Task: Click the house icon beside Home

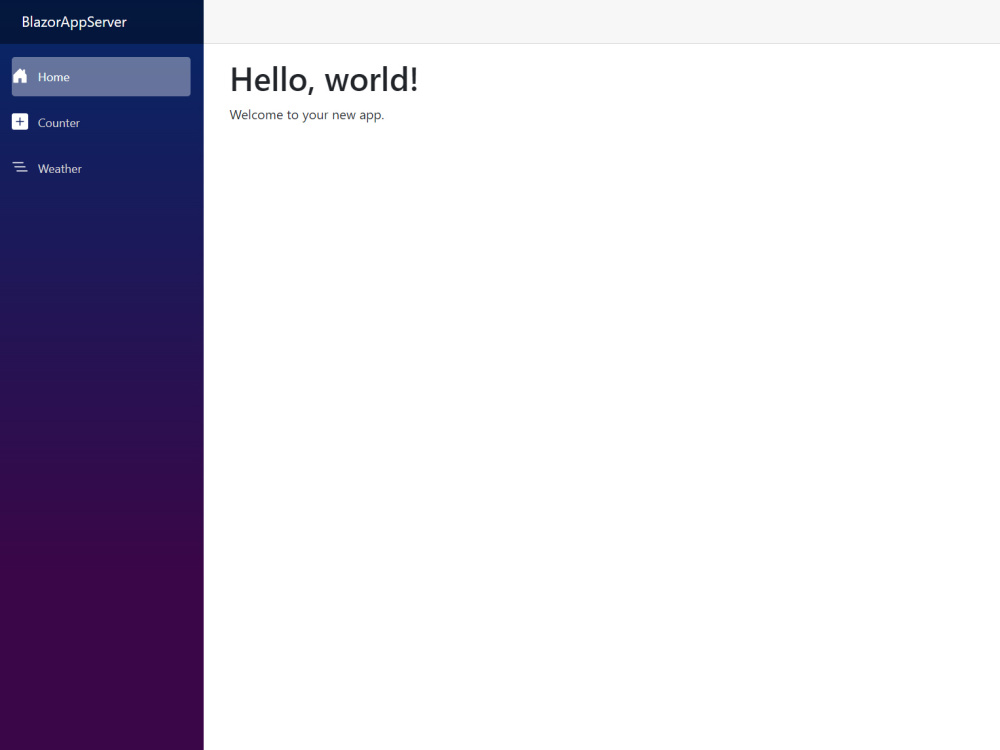Action: tap(20, 76)
